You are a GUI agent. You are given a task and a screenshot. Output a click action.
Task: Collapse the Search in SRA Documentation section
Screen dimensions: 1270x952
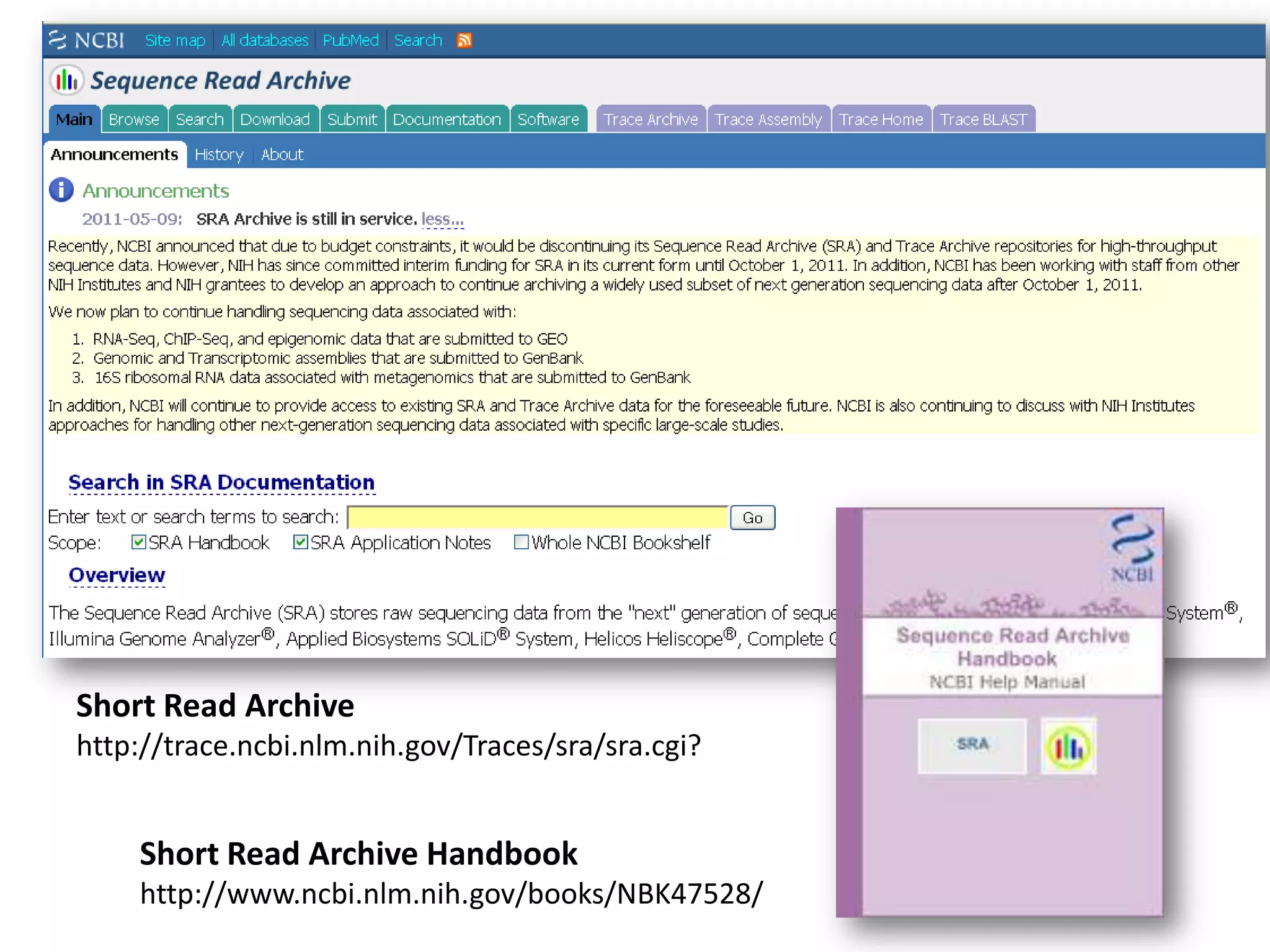(x=221, y=482)
